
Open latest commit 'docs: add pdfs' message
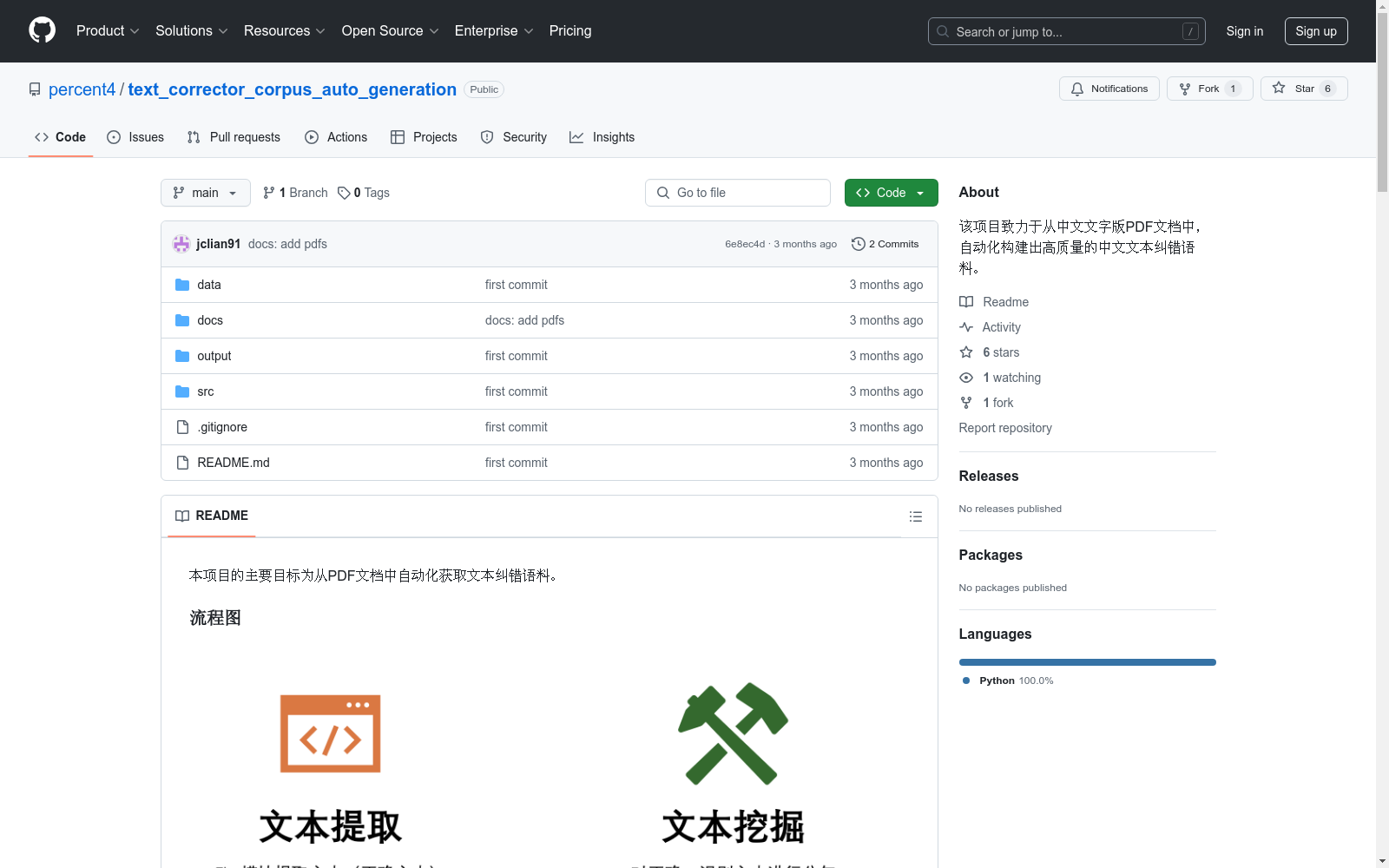287,244
